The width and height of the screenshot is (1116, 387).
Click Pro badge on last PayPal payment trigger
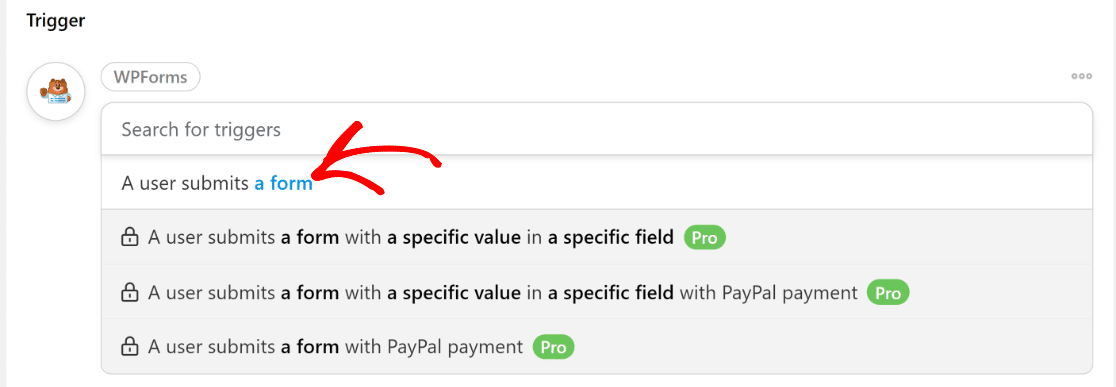pyautogui.click(x=553, y=346)
